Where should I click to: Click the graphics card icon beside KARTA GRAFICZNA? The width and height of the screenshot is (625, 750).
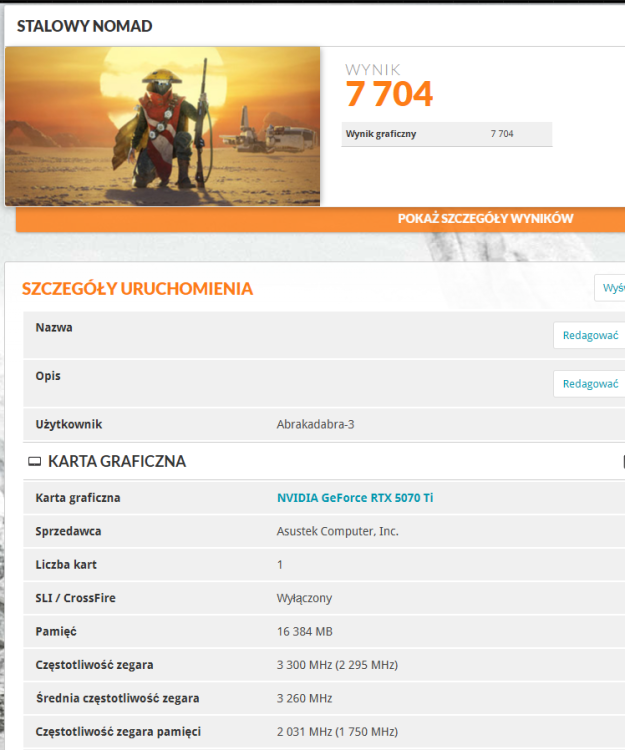point(34,462)
